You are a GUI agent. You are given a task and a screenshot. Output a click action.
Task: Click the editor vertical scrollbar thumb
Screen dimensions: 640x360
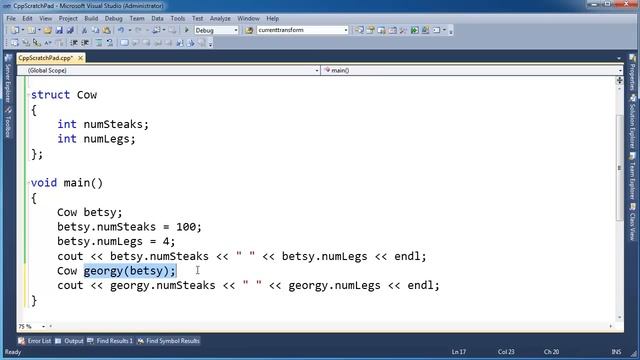[619, 168]
